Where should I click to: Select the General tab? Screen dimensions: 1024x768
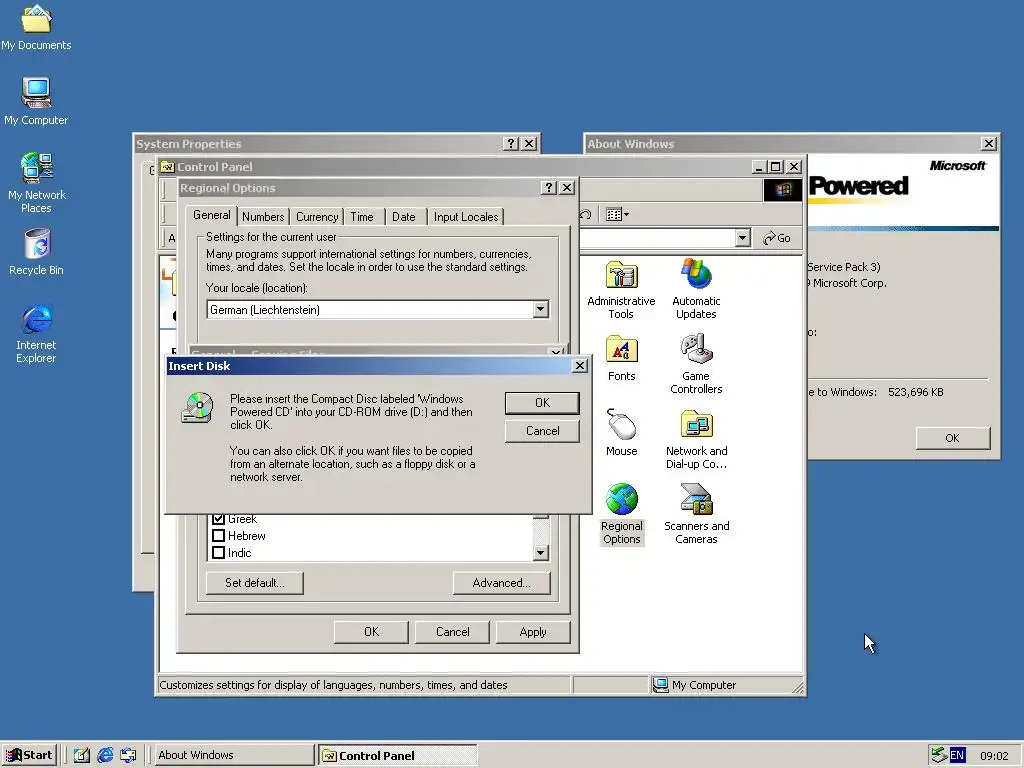[x=212, y=215]
